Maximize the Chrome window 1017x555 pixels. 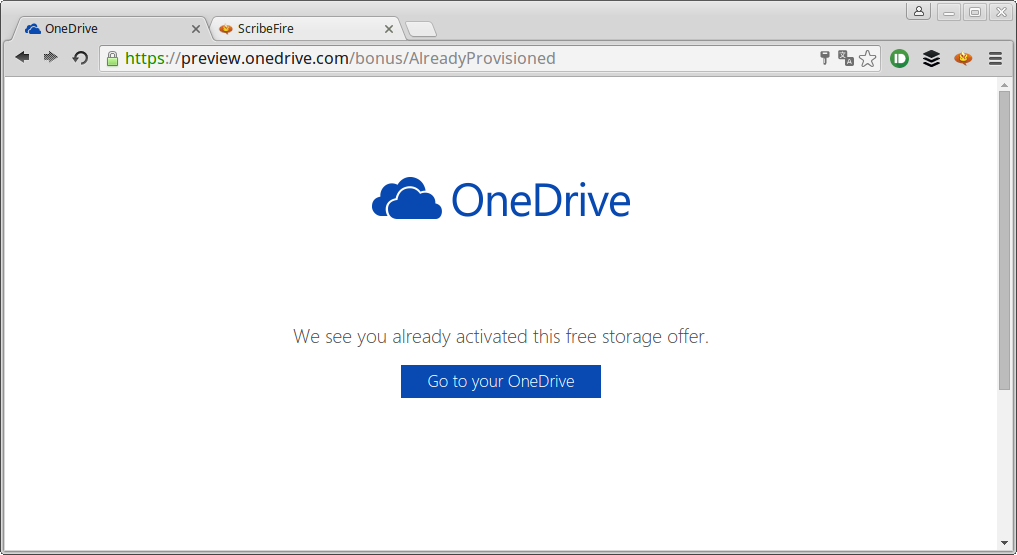[974, 12]
